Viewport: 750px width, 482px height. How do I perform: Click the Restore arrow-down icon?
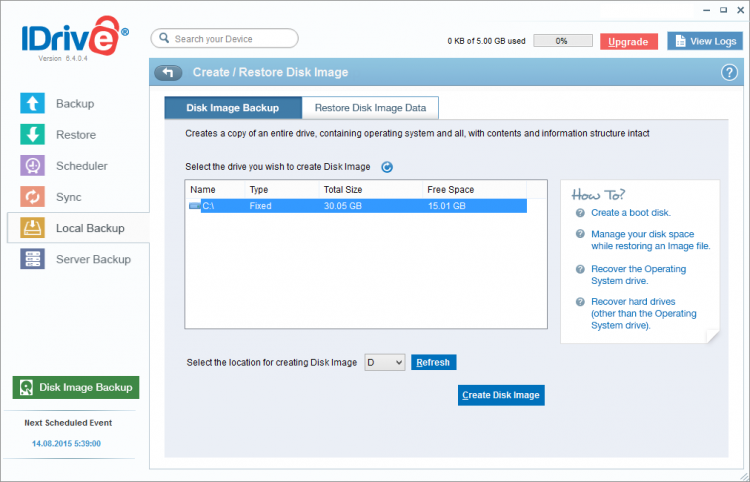click(x=33, y=134)
